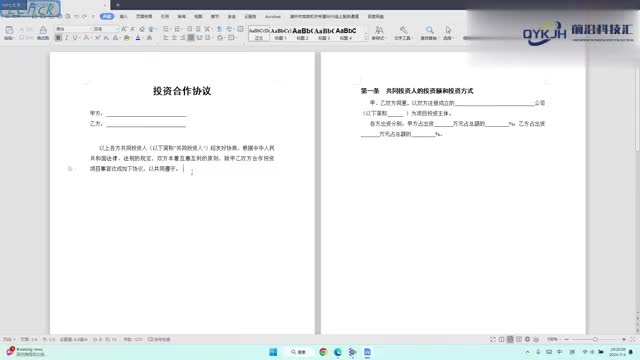Viewport: 640px width, 360px height.
Task: Apply font color swatch
Action: (x=138, y=38)
